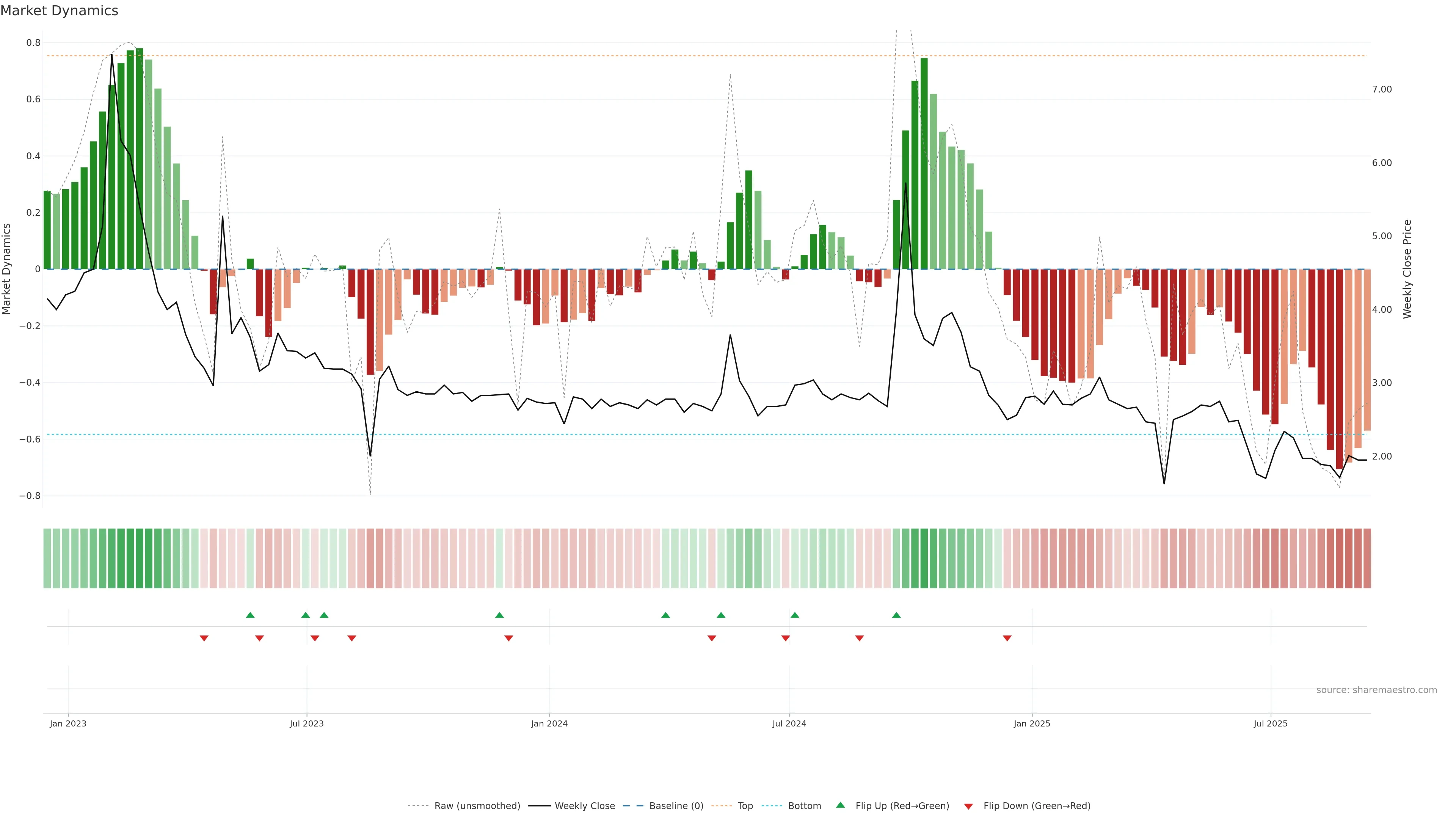
Task: Click the Flip Up green triangle legend icon
Action: click(x=841, y=805)
